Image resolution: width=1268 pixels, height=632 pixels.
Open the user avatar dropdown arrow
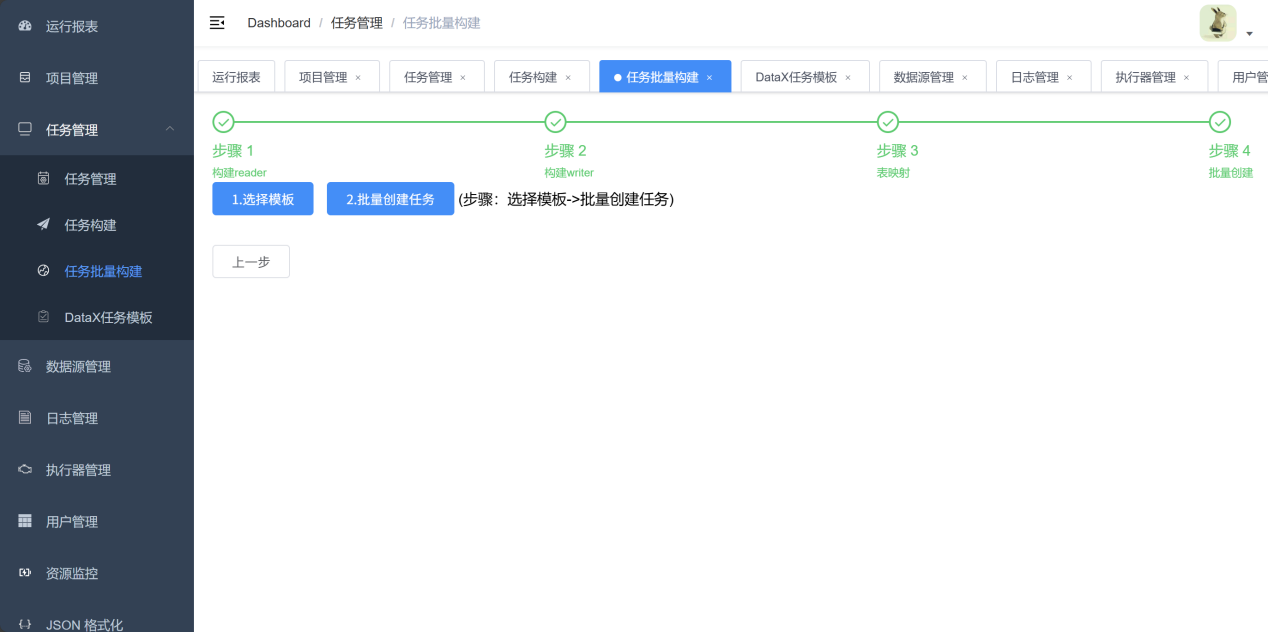pos(1249,34)
